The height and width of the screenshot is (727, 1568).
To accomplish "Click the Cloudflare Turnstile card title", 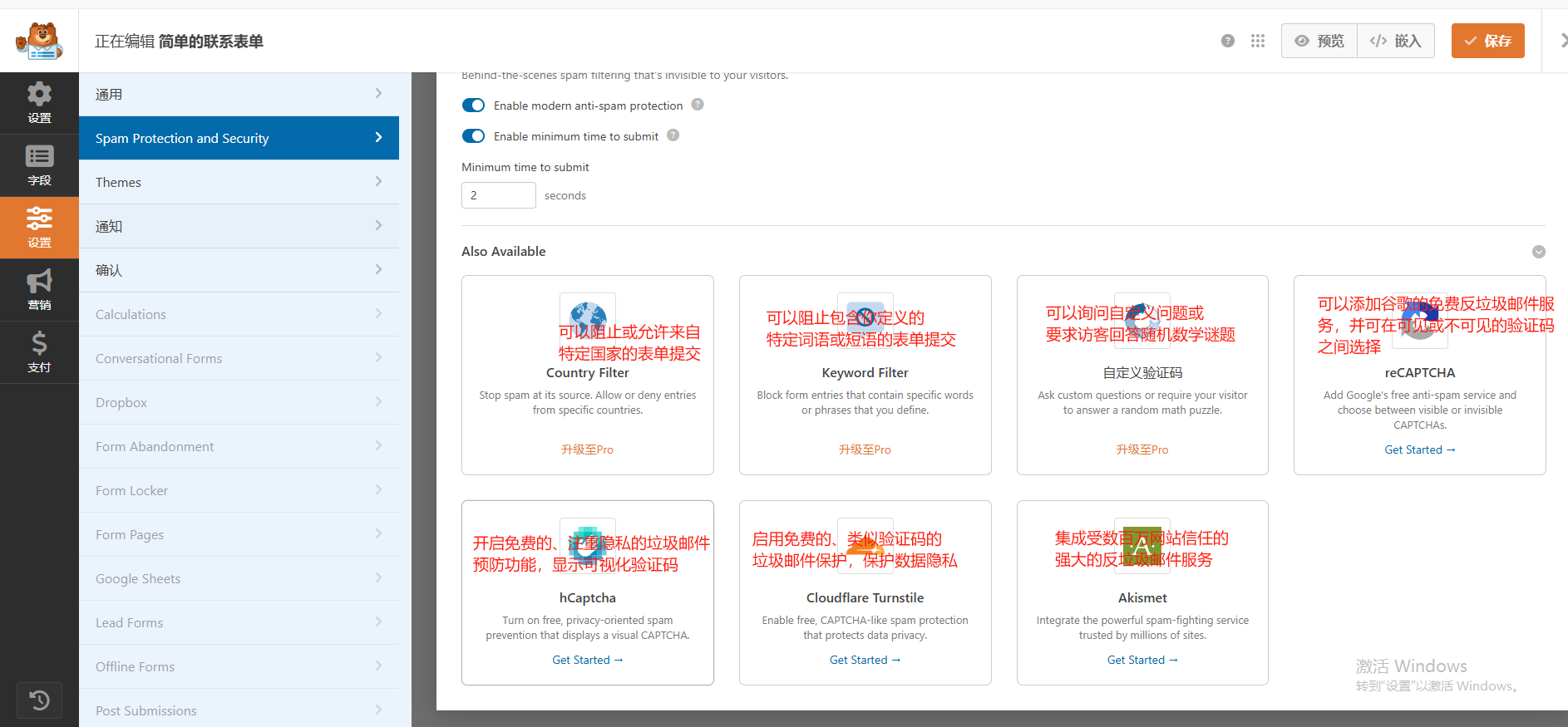I will click(865, 597).
